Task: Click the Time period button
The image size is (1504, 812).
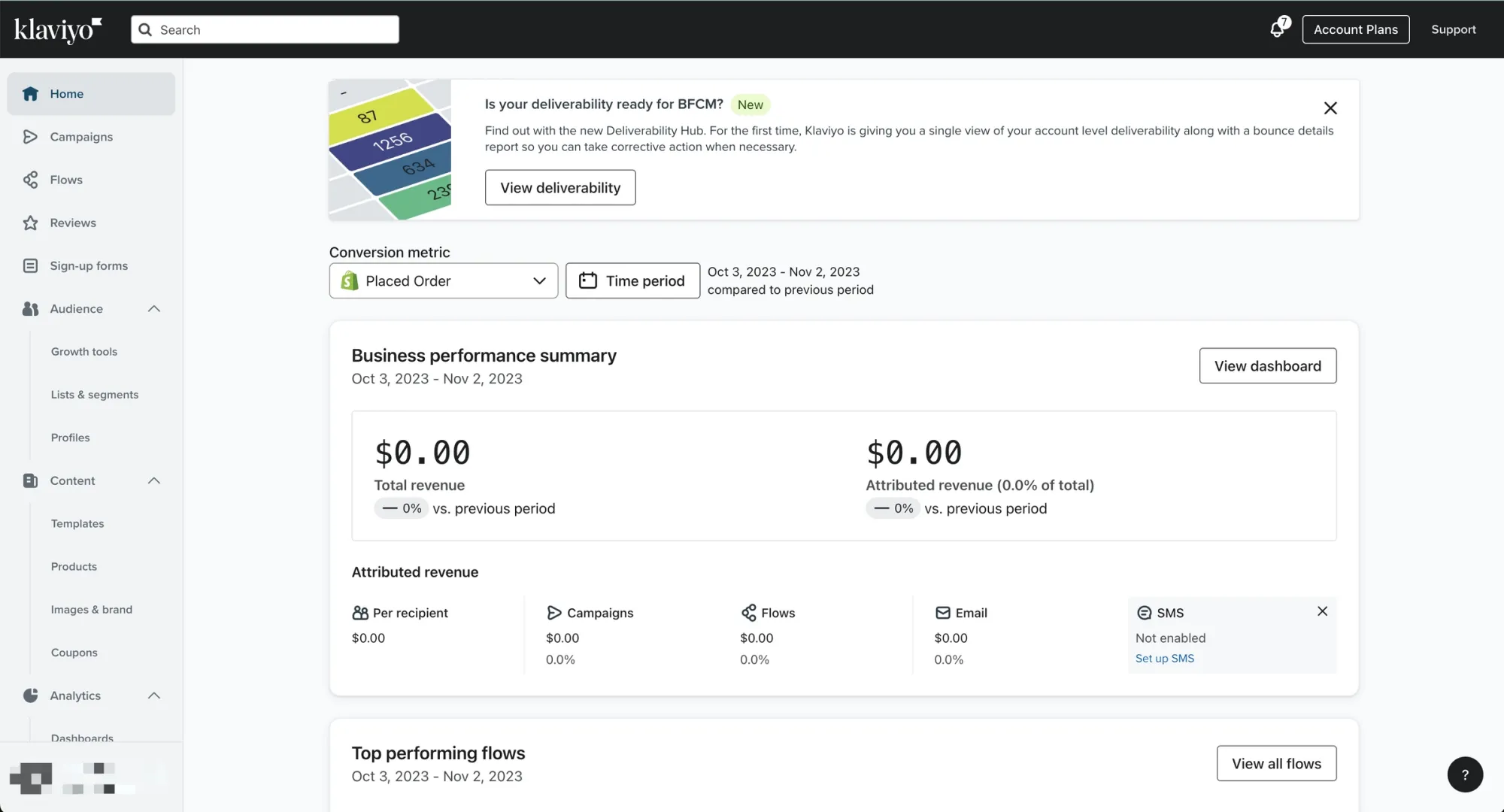Action: [632, 280]
